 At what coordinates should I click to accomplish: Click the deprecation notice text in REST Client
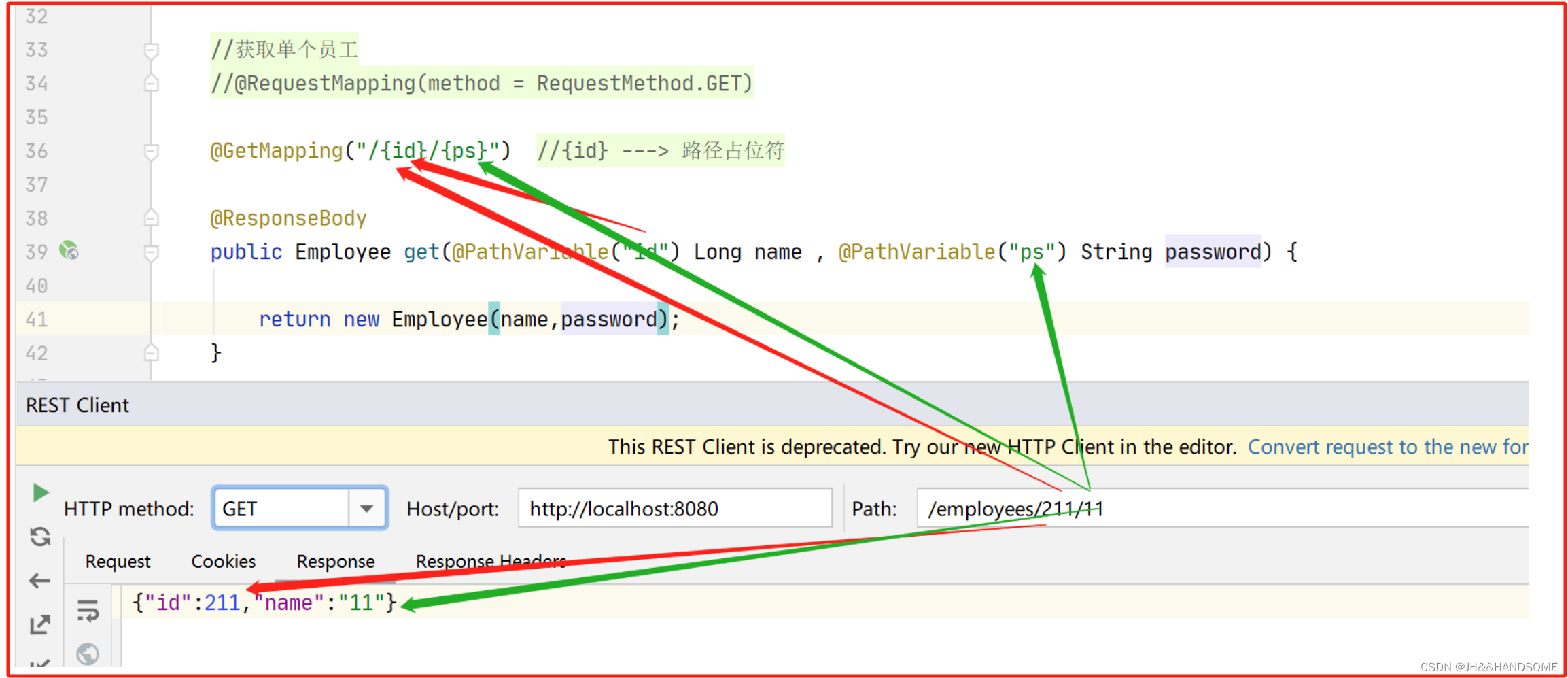pyautogui.click(x=922, y=447)
